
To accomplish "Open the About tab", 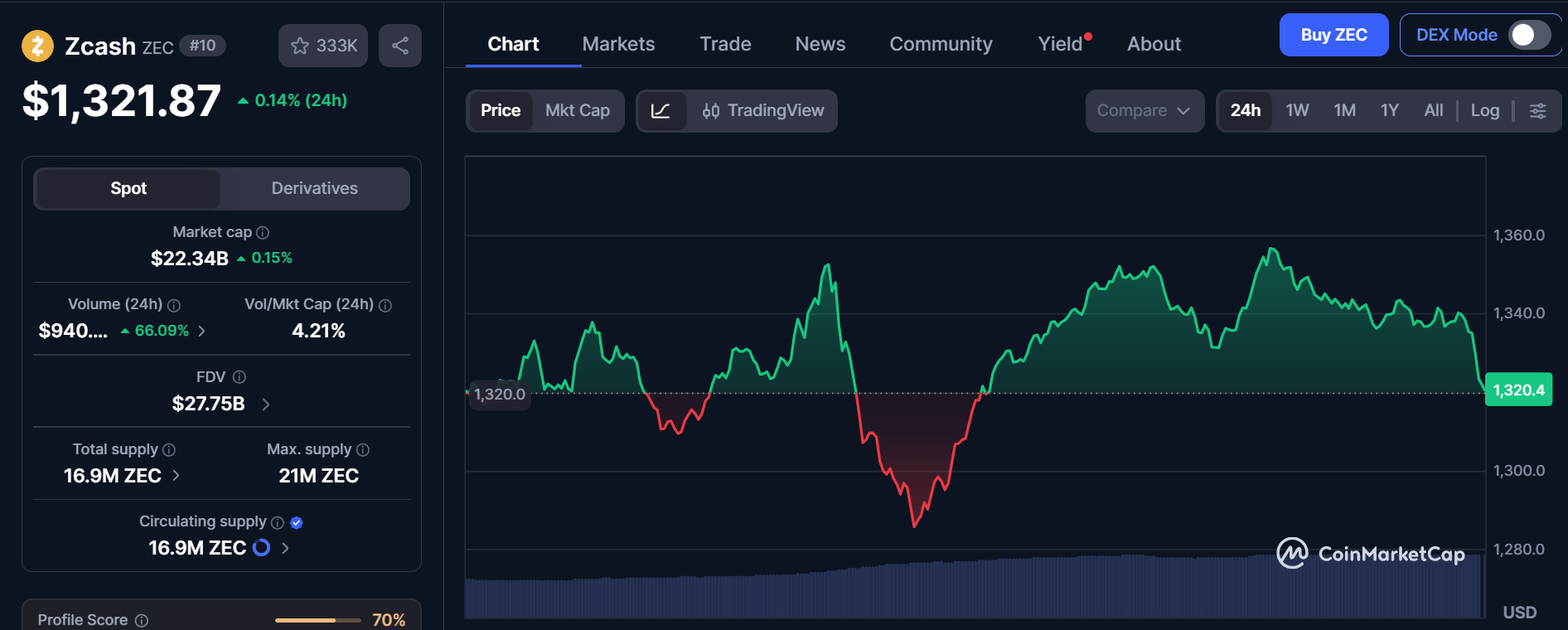I will coord(1154,44).
